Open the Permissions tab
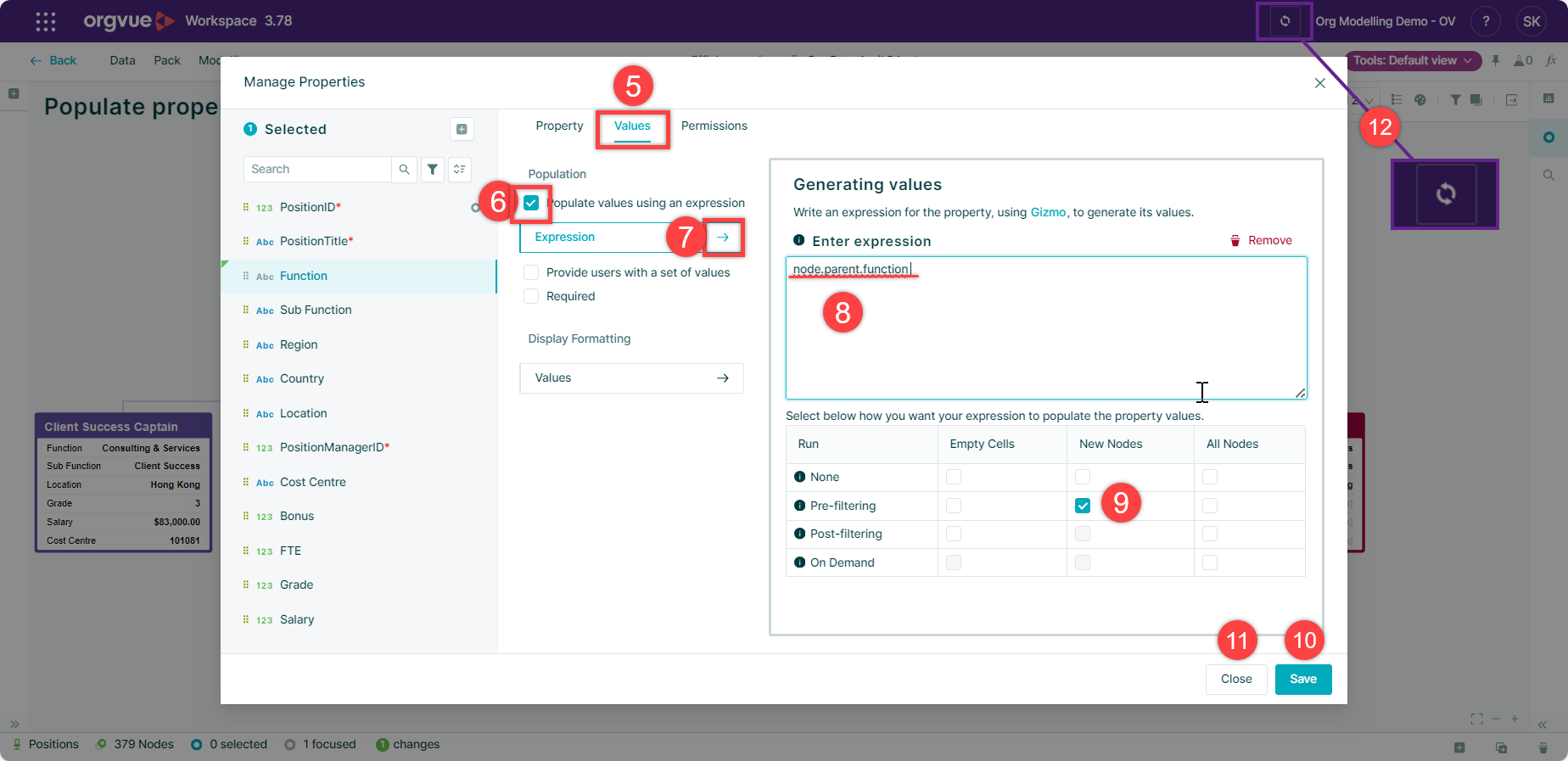The width and height of the screenshot is (1568, 761). tap(714, 126)
